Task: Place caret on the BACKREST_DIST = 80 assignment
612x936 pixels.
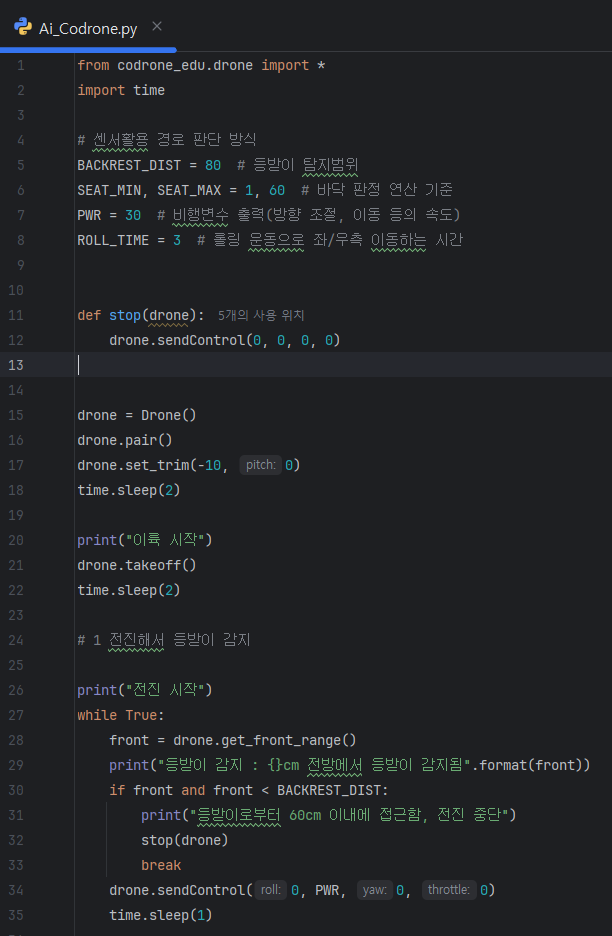Action: (148, 165)
